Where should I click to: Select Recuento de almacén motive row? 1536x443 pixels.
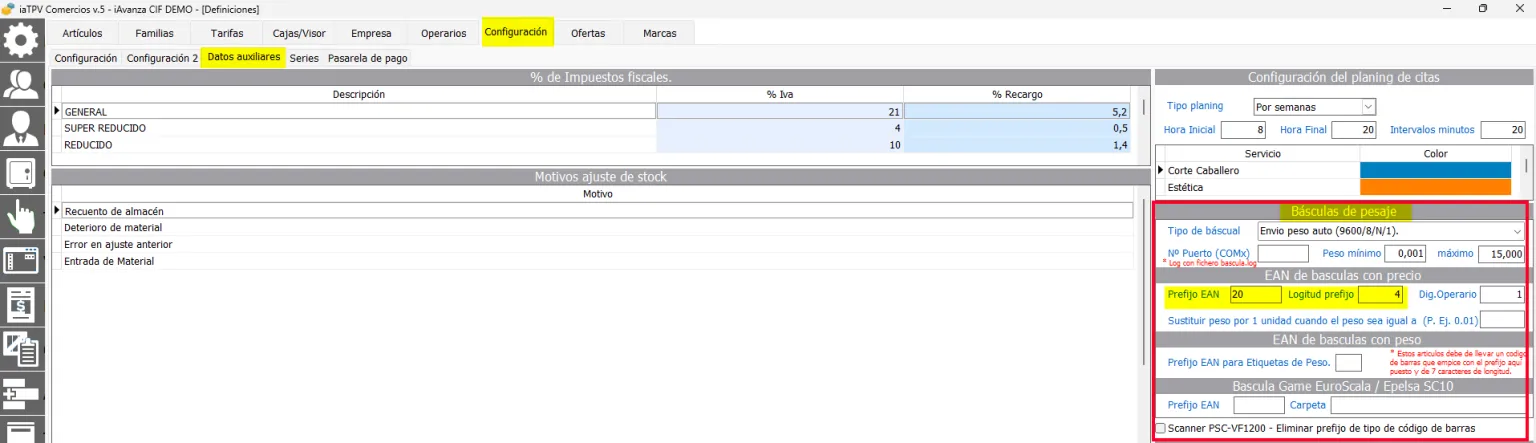click(597, 211)
